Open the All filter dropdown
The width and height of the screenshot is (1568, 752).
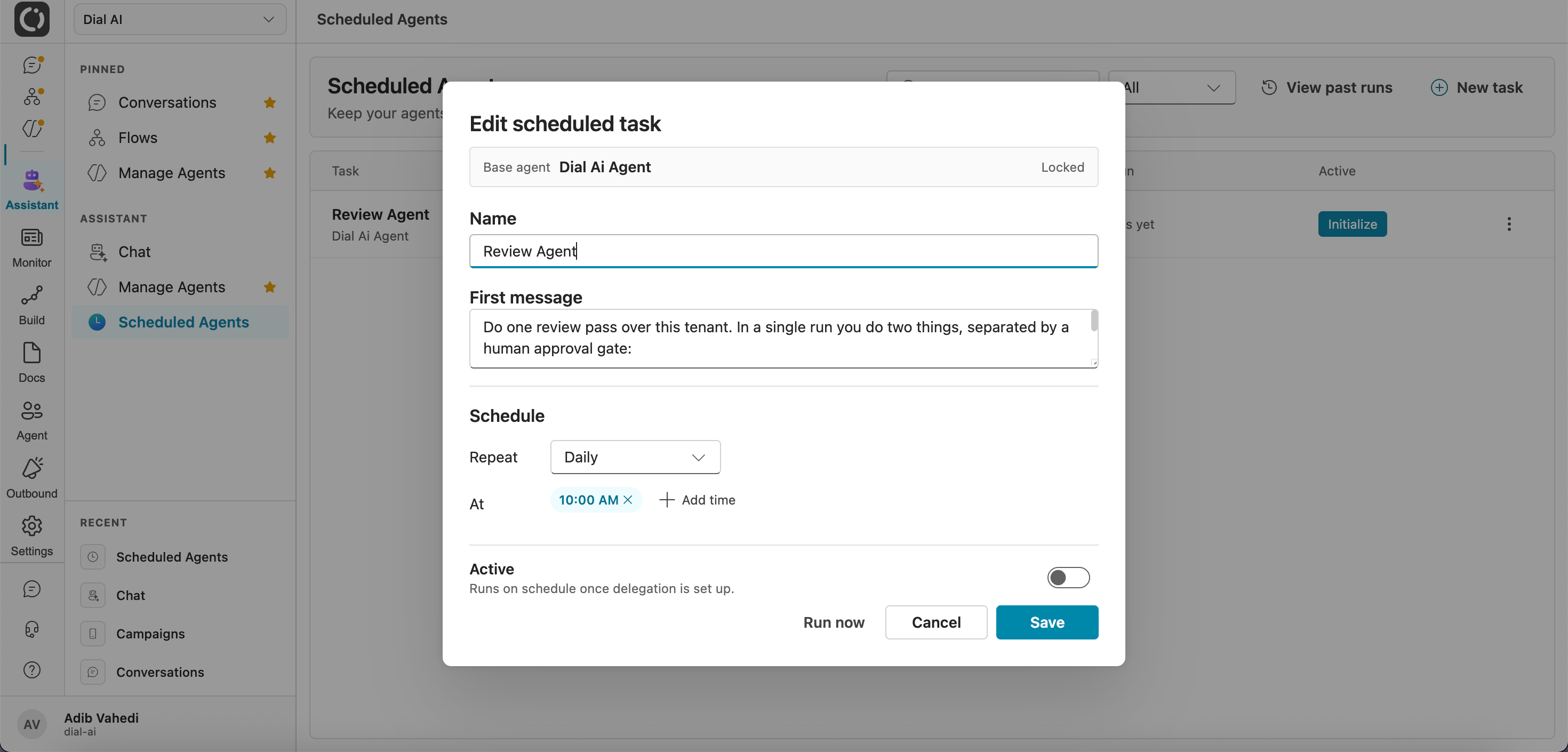point(1172,87)
